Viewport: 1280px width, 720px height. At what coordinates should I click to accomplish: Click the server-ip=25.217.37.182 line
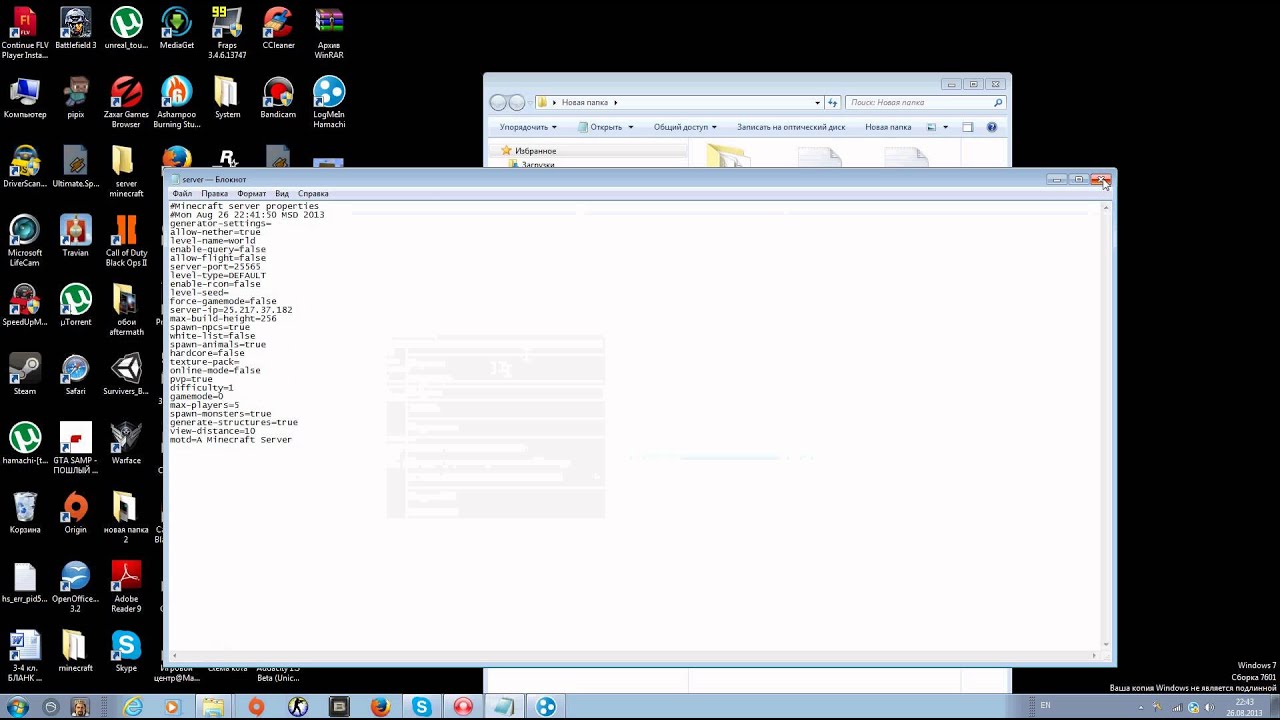pos(231,310)
